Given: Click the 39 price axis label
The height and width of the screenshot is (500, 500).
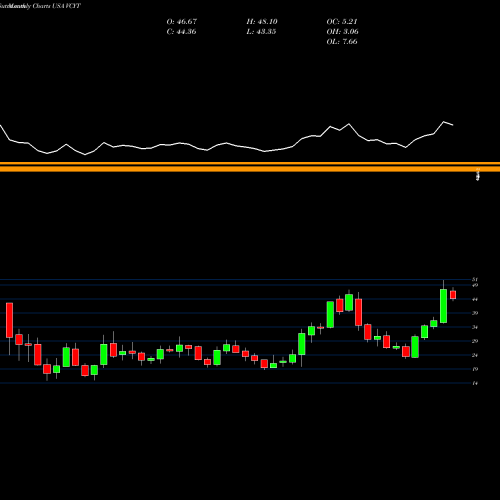Looking at the screenshot, I should (475, 313).
